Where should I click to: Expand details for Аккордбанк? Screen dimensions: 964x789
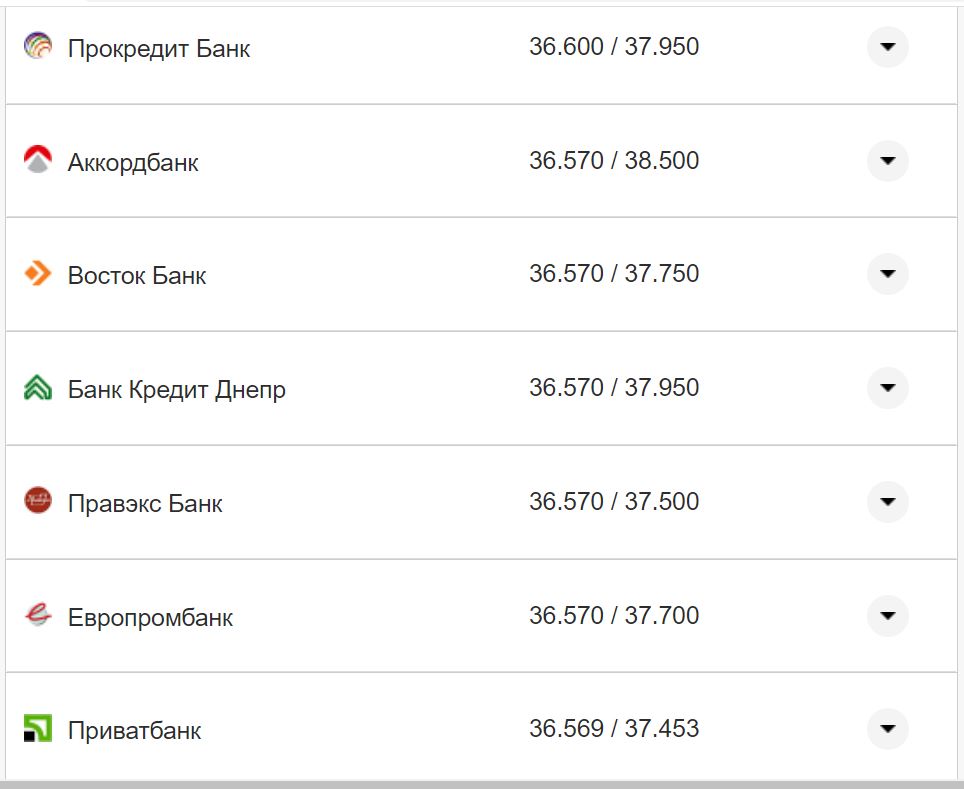click(x=887, y=160)
